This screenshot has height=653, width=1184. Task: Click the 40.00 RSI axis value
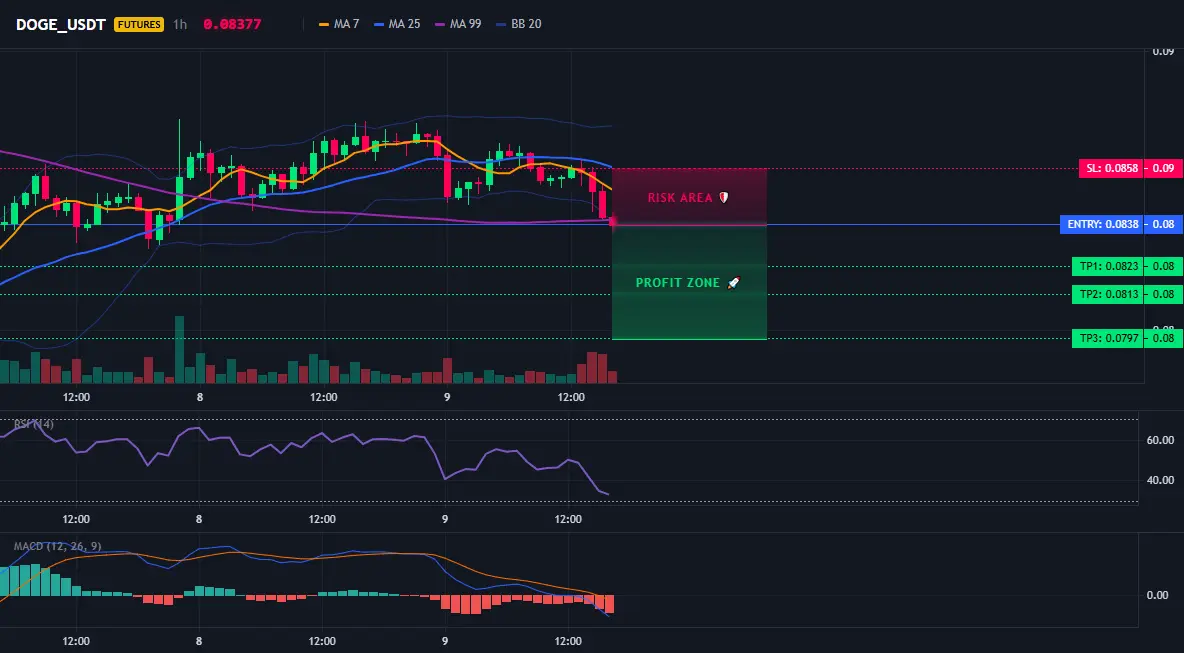[x=1160, y=480]
